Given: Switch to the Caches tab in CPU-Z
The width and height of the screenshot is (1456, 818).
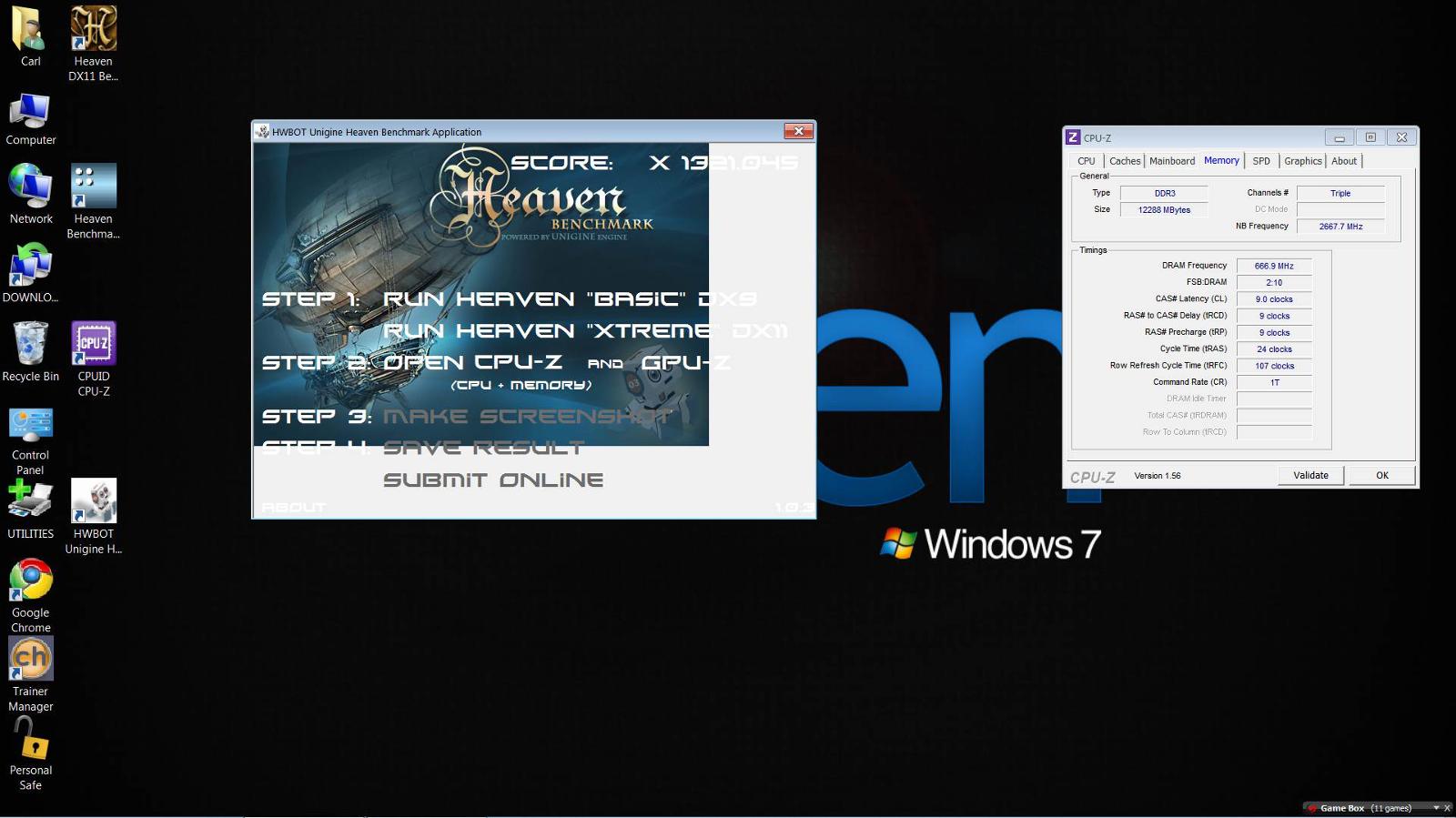Looking at the screenshot, I should coord(1125,161).
